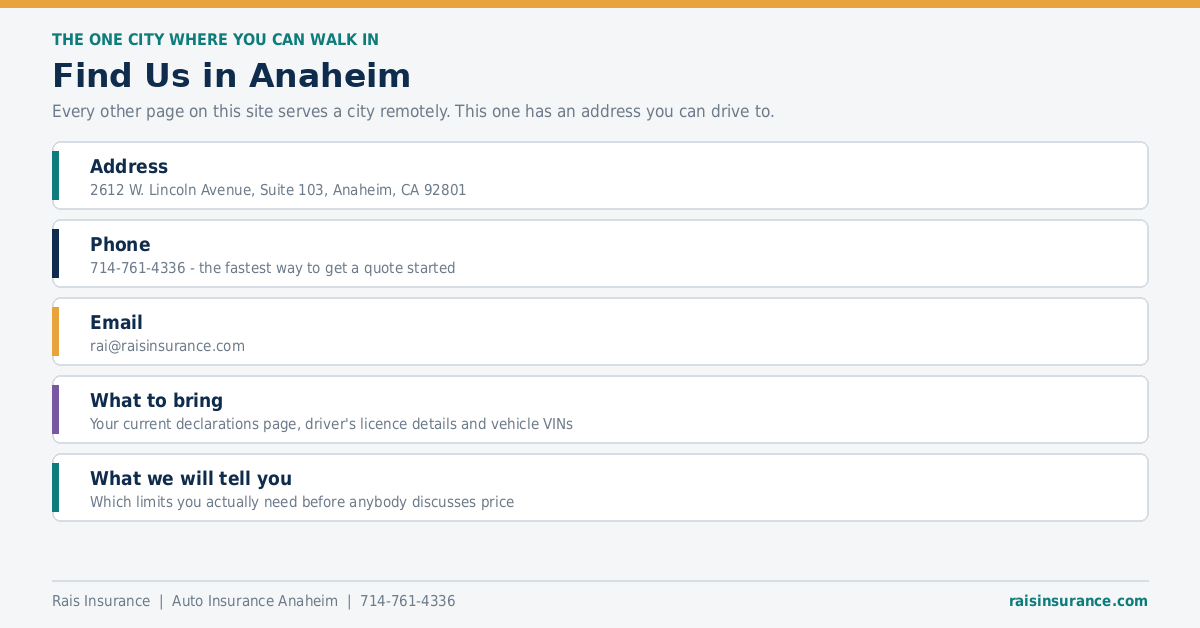Click the orange accent bar on the Email card

(56, 332)
